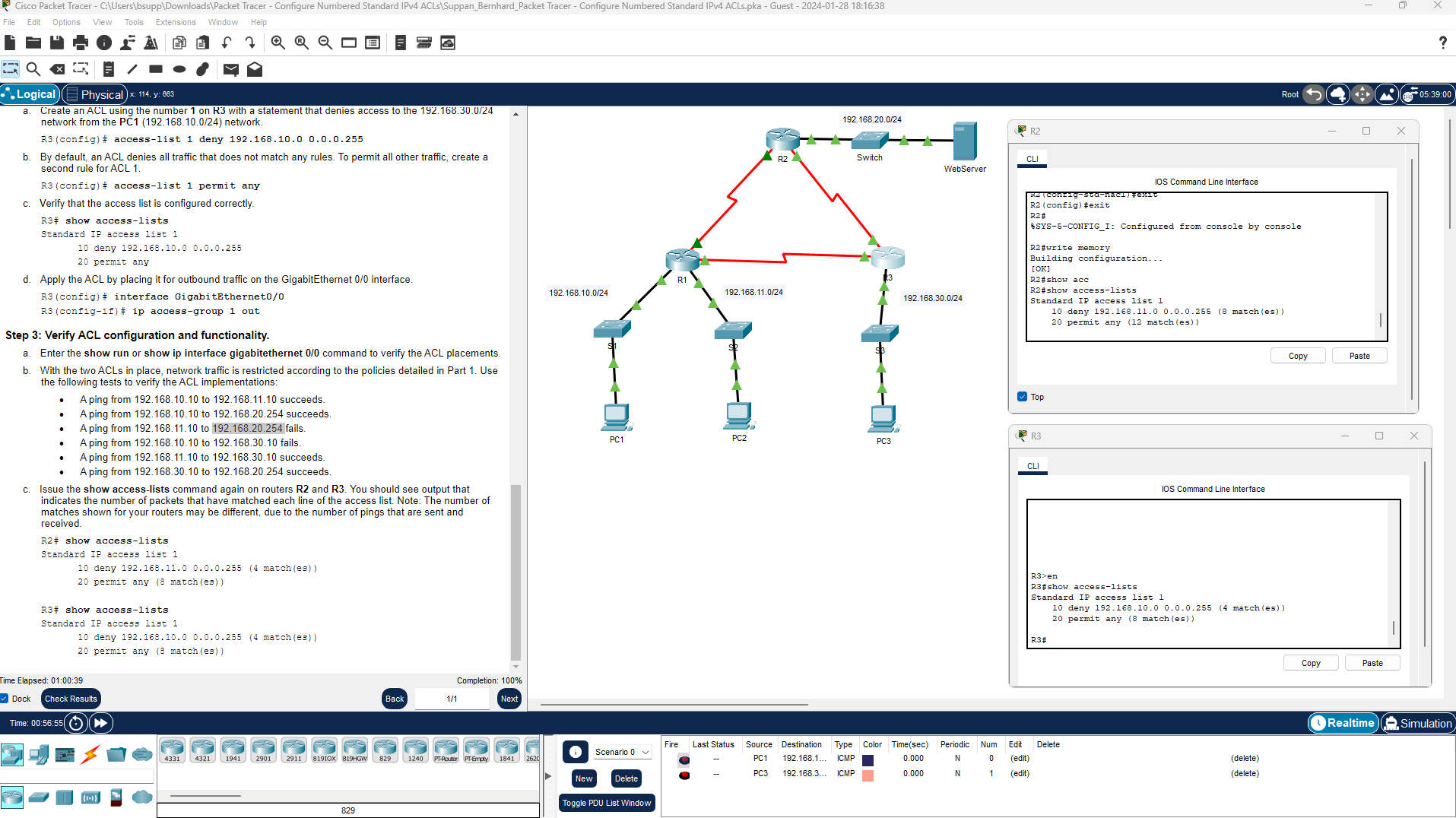The image size is (1456, 818).
Task: Open the Tools menu
Action: tap(134, 22)
